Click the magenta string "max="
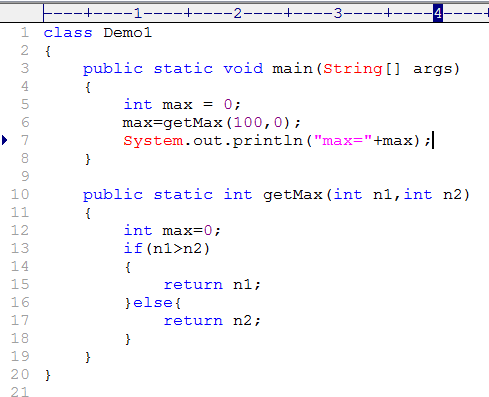The width and height of the screenshot is (489, 397). click(343, 141)
